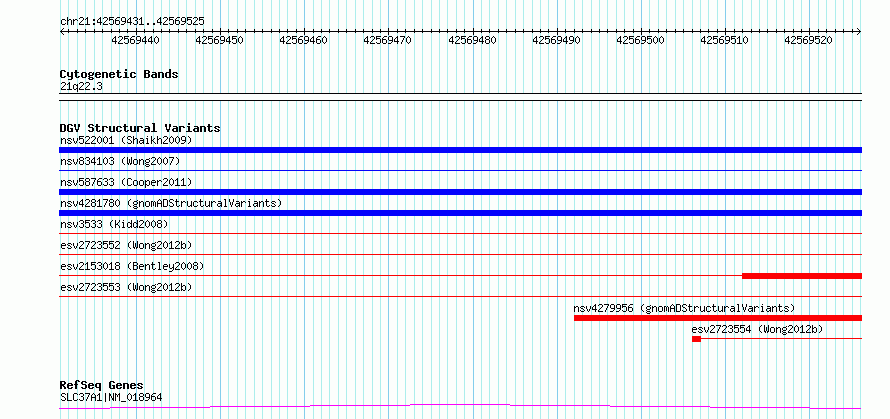The width and height of the screenshot is (890, 419).
Task: Click the chr21:42569431..42569525 region label
Action: point(132,22)
